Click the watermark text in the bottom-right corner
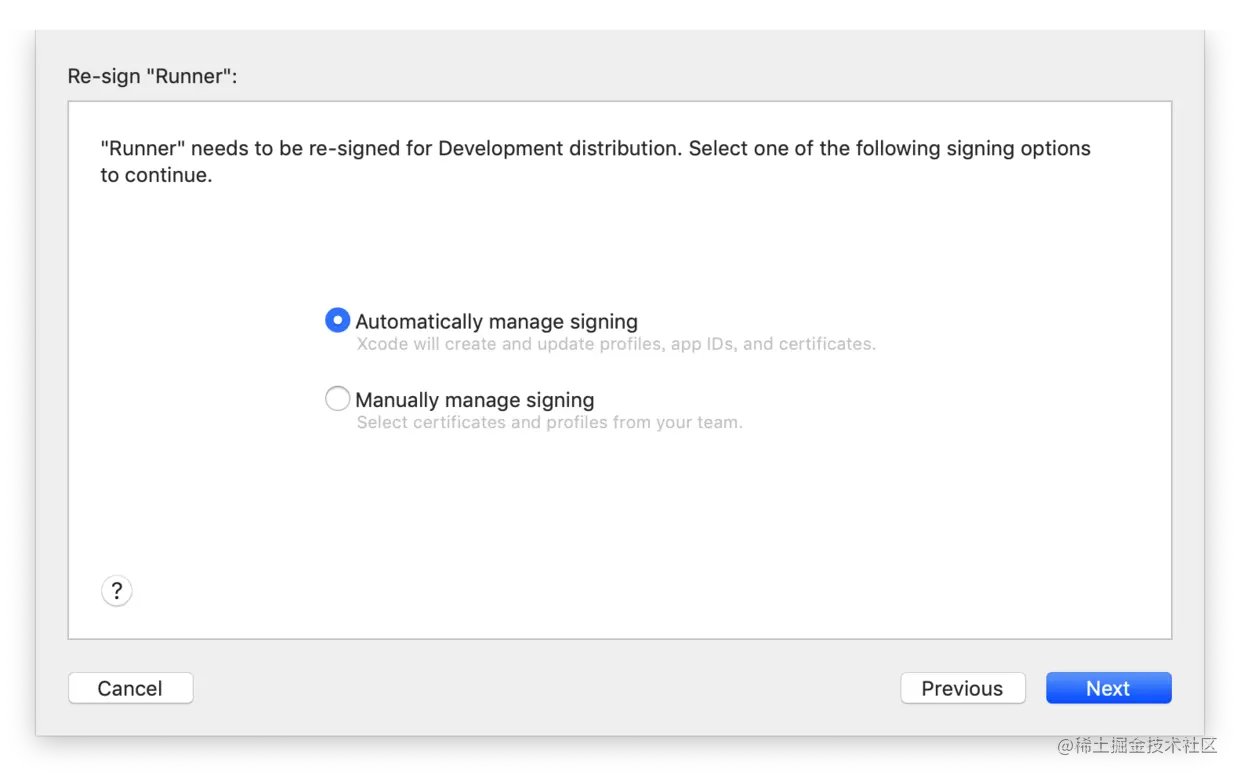Viewport: 1240px width, 778px height. [1135, 744]
